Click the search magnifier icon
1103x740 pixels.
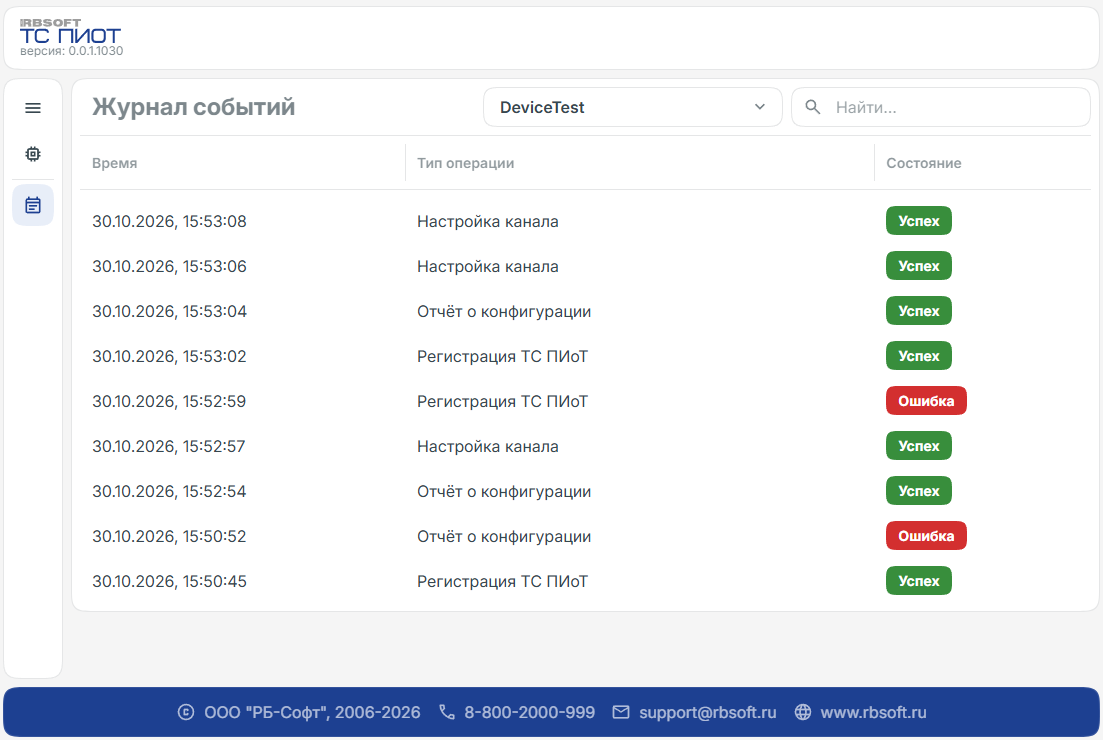[812, 107]
